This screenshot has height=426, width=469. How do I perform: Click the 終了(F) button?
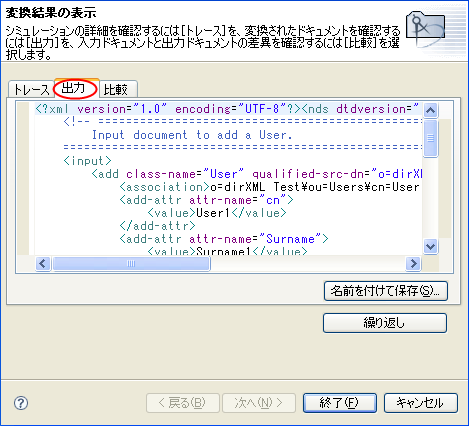(340, 403)
